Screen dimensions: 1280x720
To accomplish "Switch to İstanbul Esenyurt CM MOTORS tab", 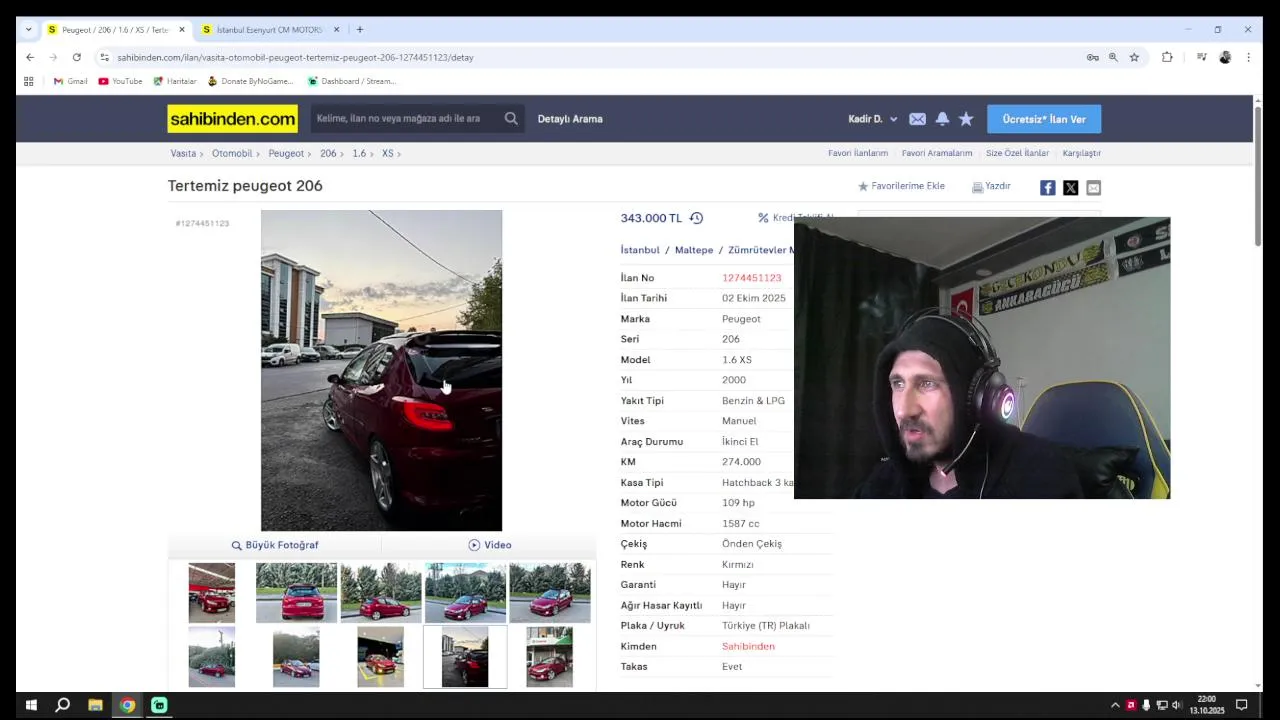I will coord(270,30).
